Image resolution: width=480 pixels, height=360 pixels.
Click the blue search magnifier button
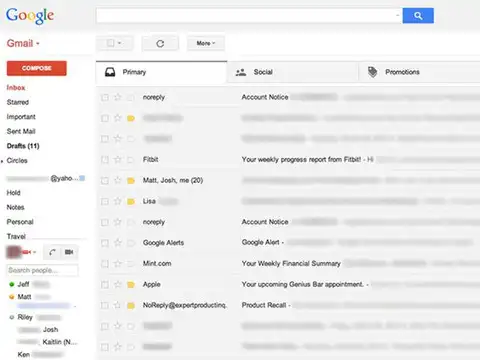pyautogui.click(x=418, y=16)
